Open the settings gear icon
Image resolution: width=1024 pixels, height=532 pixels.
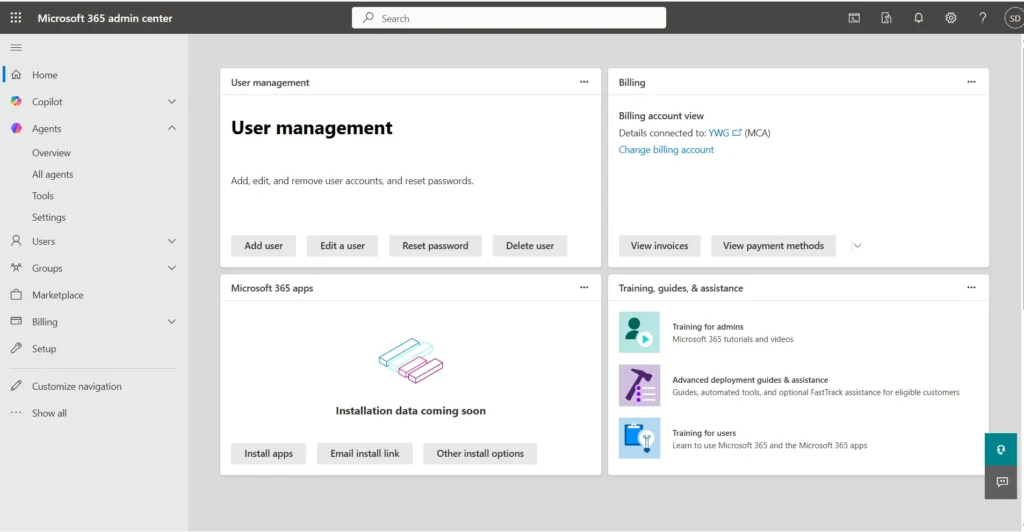pyautogui.click(x=951, y=18)
